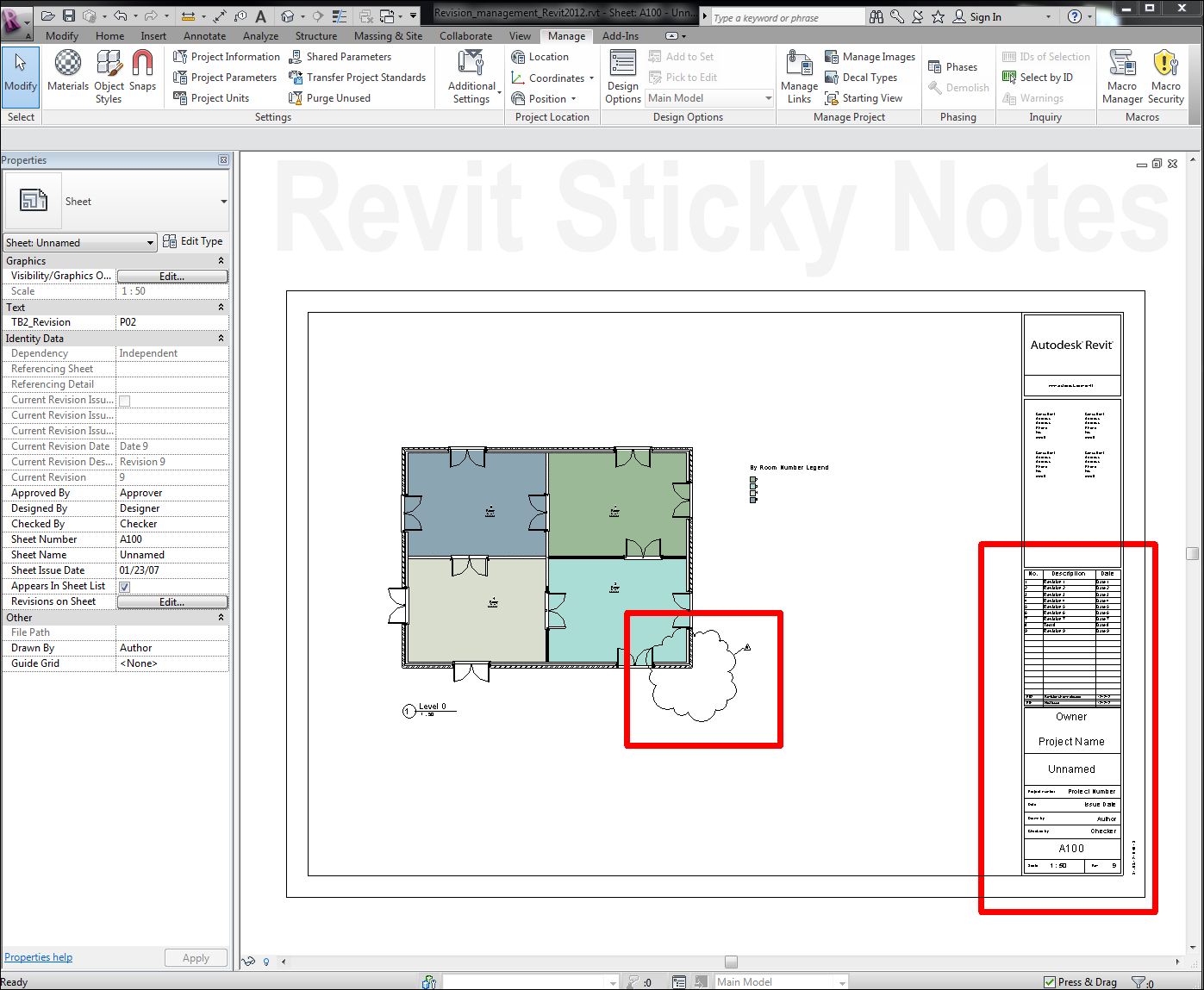Viewport: 1204px width, 990px height.
Task: Click Location in Project Location panel
Action: pyautogui.click(x=540, y=57)
